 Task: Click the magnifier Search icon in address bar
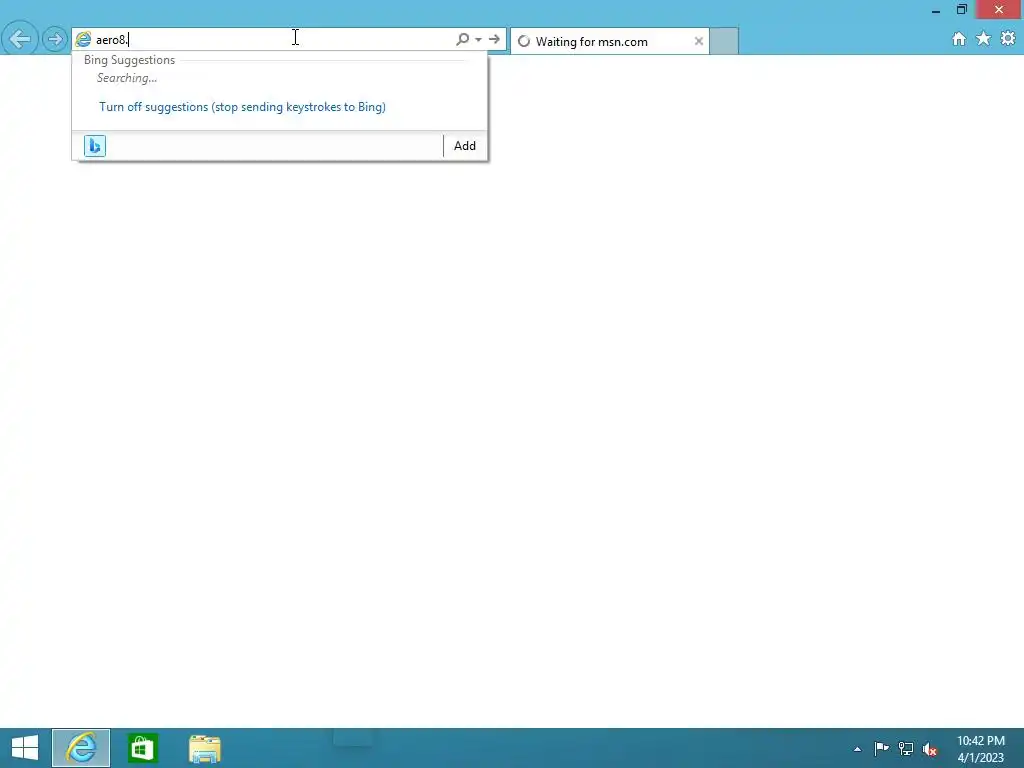[x=462, y=39]
